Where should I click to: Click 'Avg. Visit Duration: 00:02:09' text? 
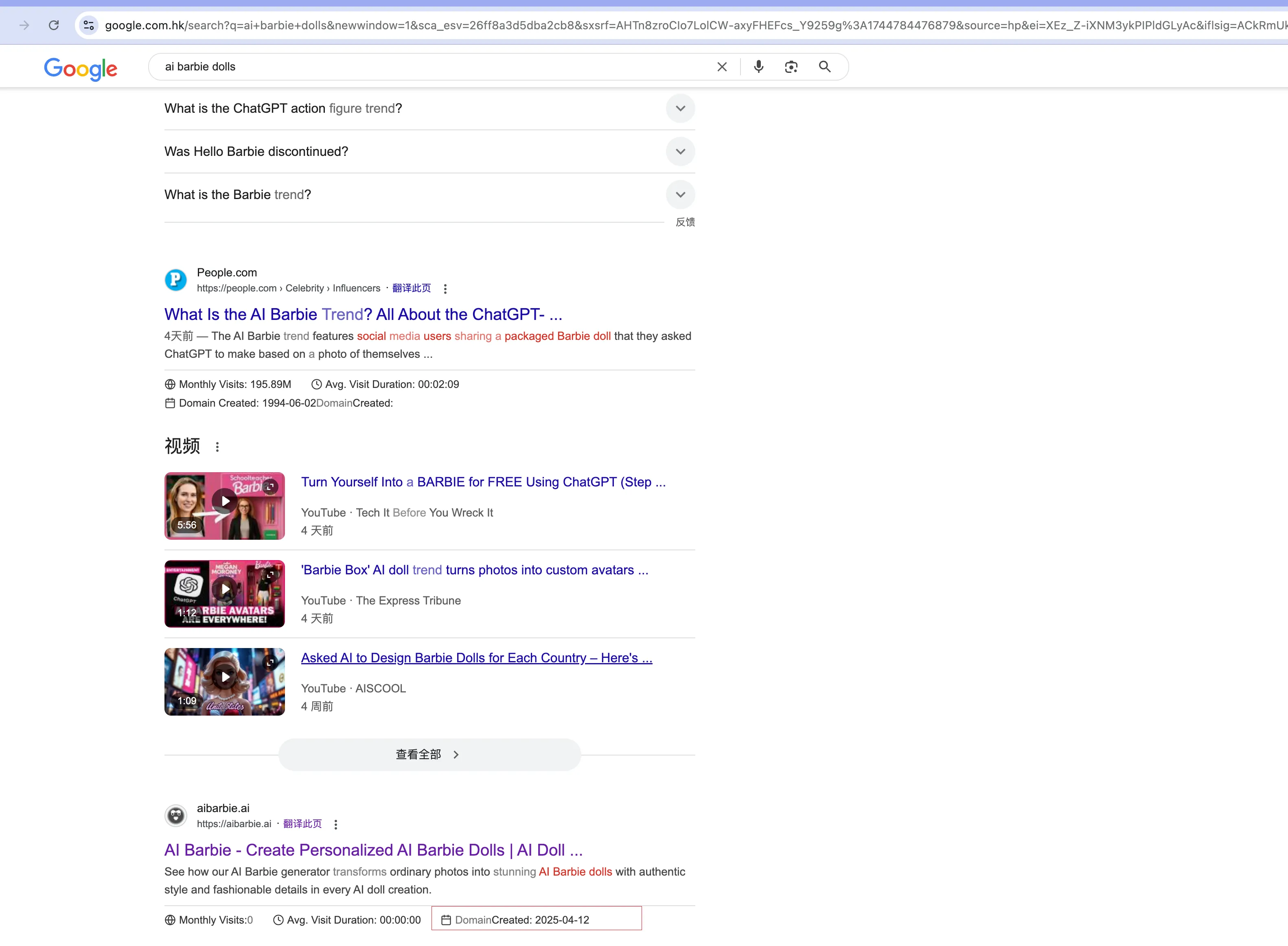click(x=392, y=384)
